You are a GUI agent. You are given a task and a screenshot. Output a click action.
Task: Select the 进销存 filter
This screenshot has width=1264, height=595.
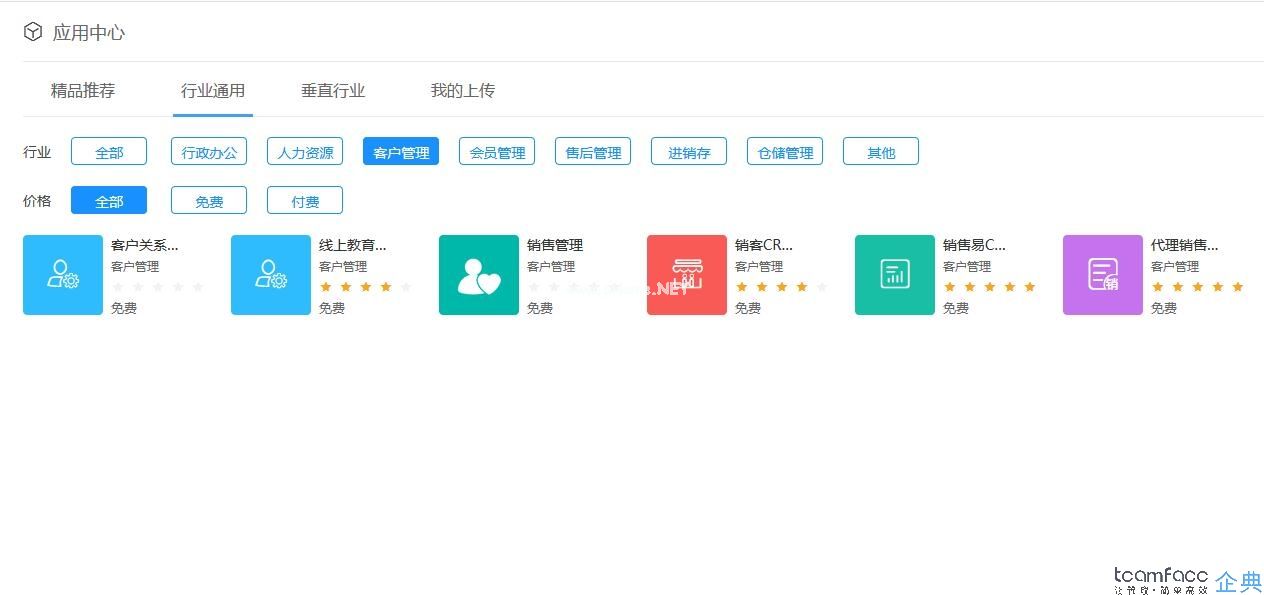tap(688, 151)
